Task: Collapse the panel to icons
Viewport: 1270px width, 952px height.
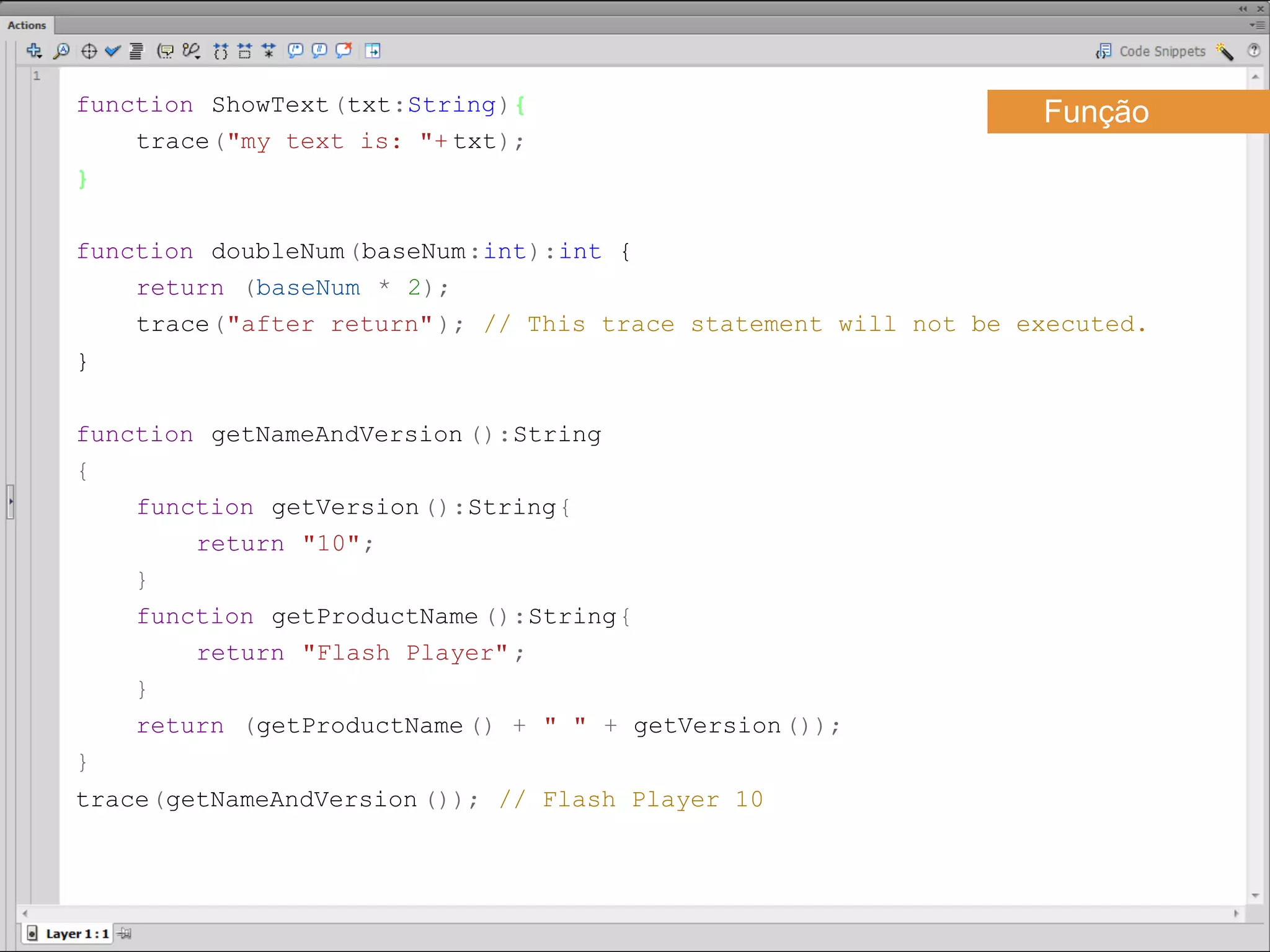Action: click(x=1243, y=9)
